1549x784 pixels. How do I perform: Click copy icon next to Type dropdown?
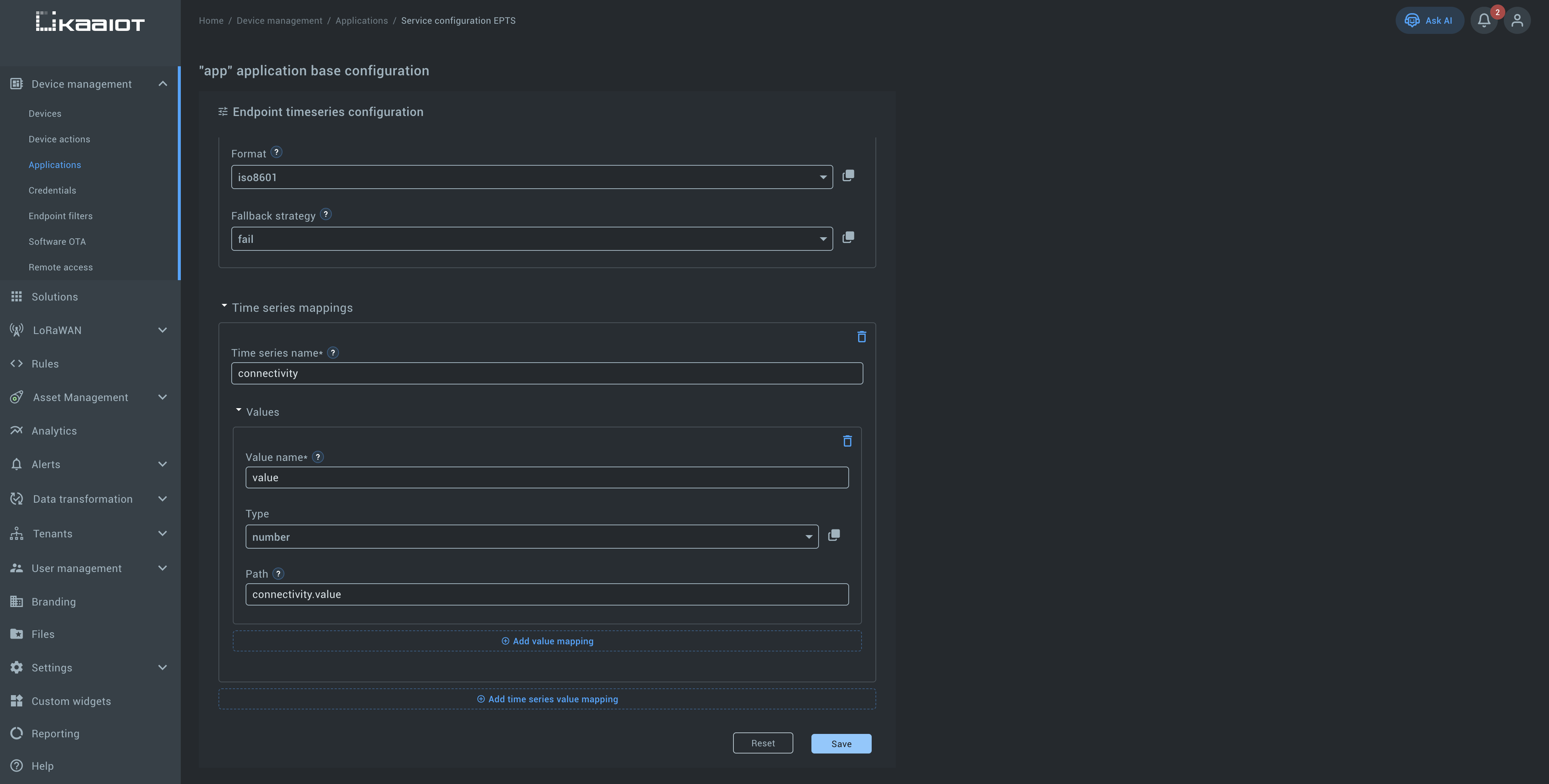(x=833, y=535)
